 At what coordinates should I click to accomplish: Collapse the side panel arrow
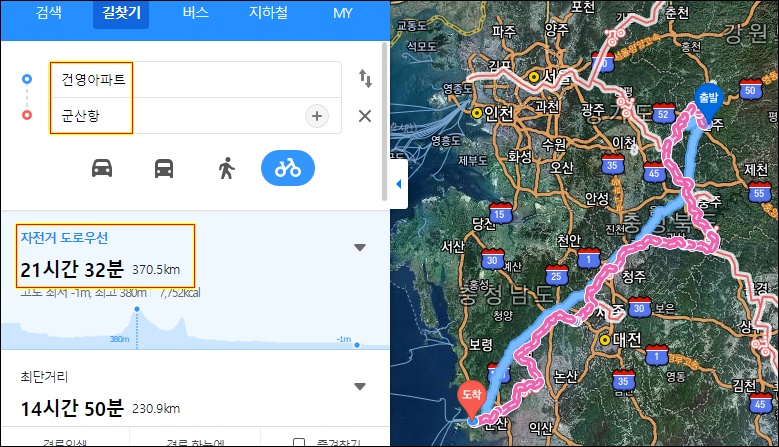pyautogui.click(x=398, y=184)
